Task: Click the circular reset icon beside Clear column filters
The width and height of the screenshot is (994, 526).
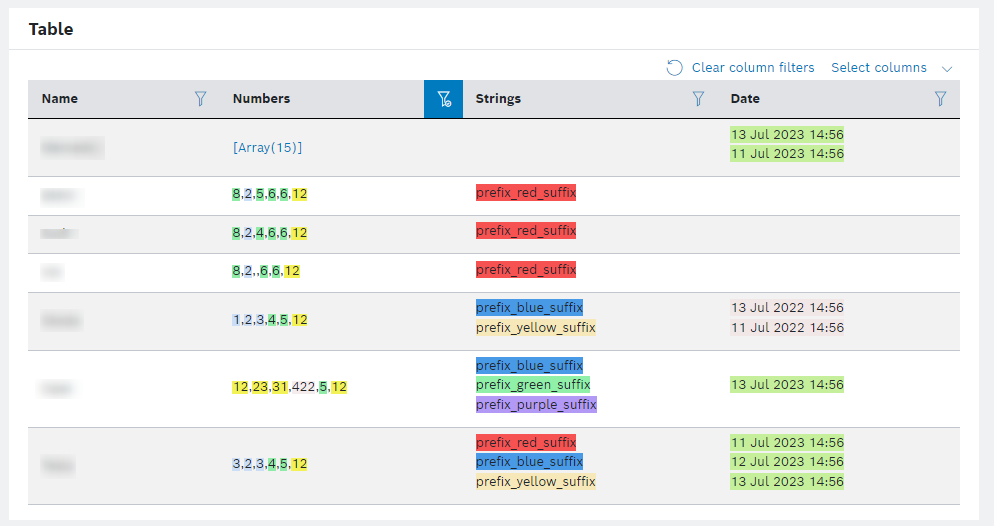Action: (x=675, y=68)
